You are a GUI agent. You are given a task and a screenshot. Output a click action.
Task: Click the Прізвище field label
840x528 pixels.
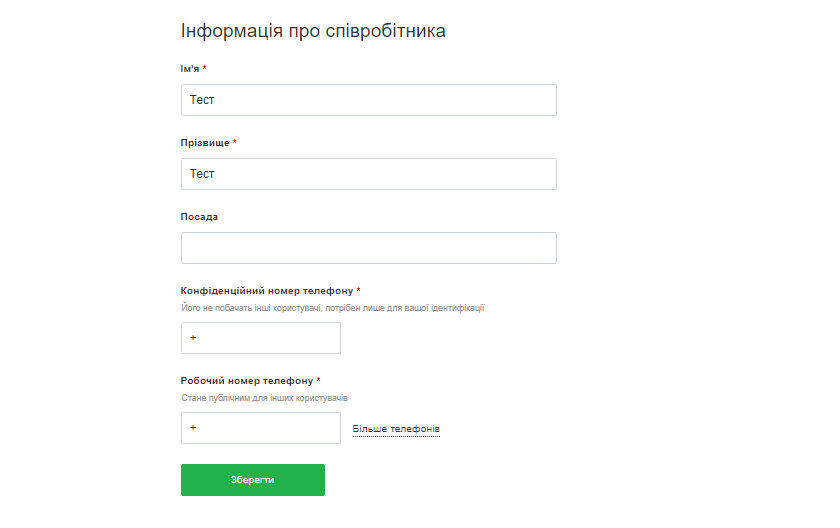coord(205,142)
